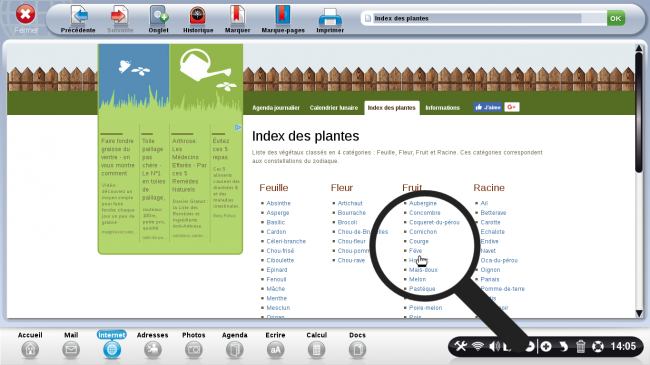This screenshot has height=365, width=650.
Task: Click the scrollbar down arrow
Action: pos(639,314)
